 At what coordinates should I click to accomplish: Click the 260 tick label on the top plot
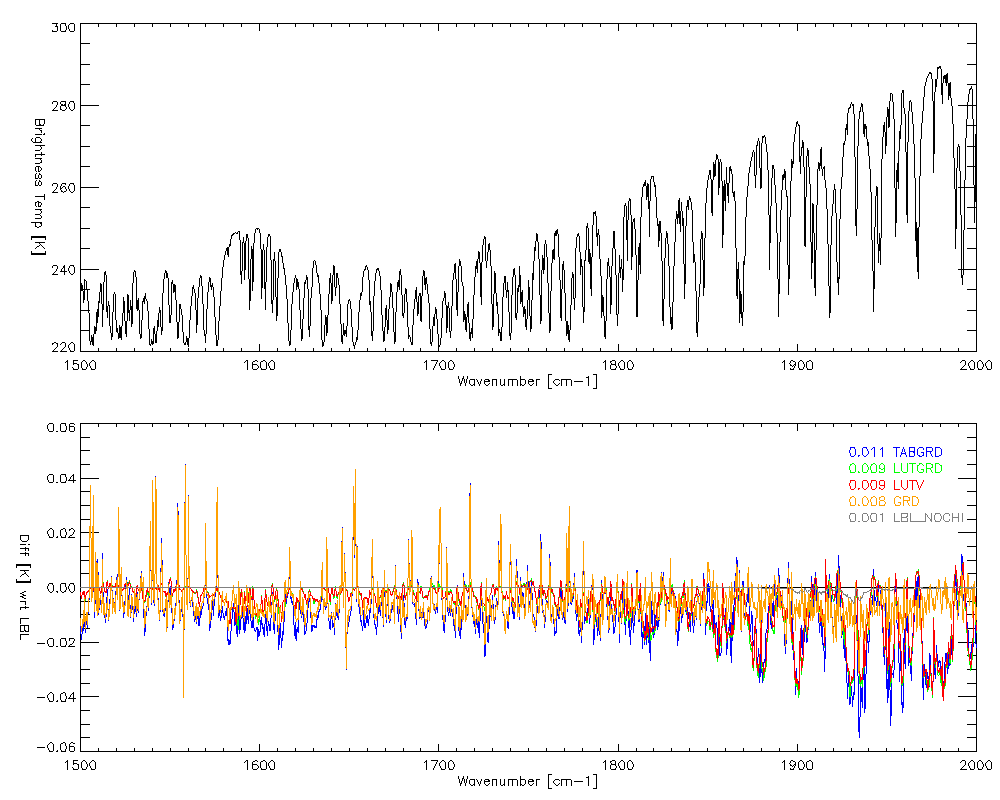click(62, 188)
